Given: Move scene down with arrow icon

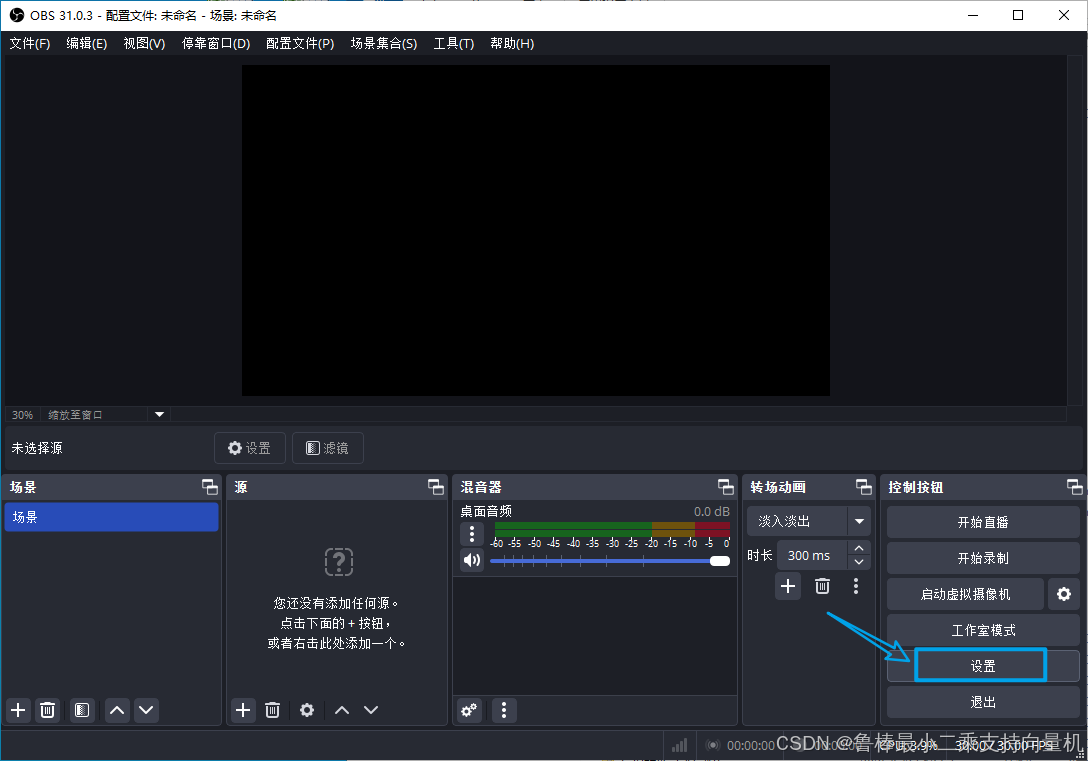Looking at the screenshot, I should [146, 710].
